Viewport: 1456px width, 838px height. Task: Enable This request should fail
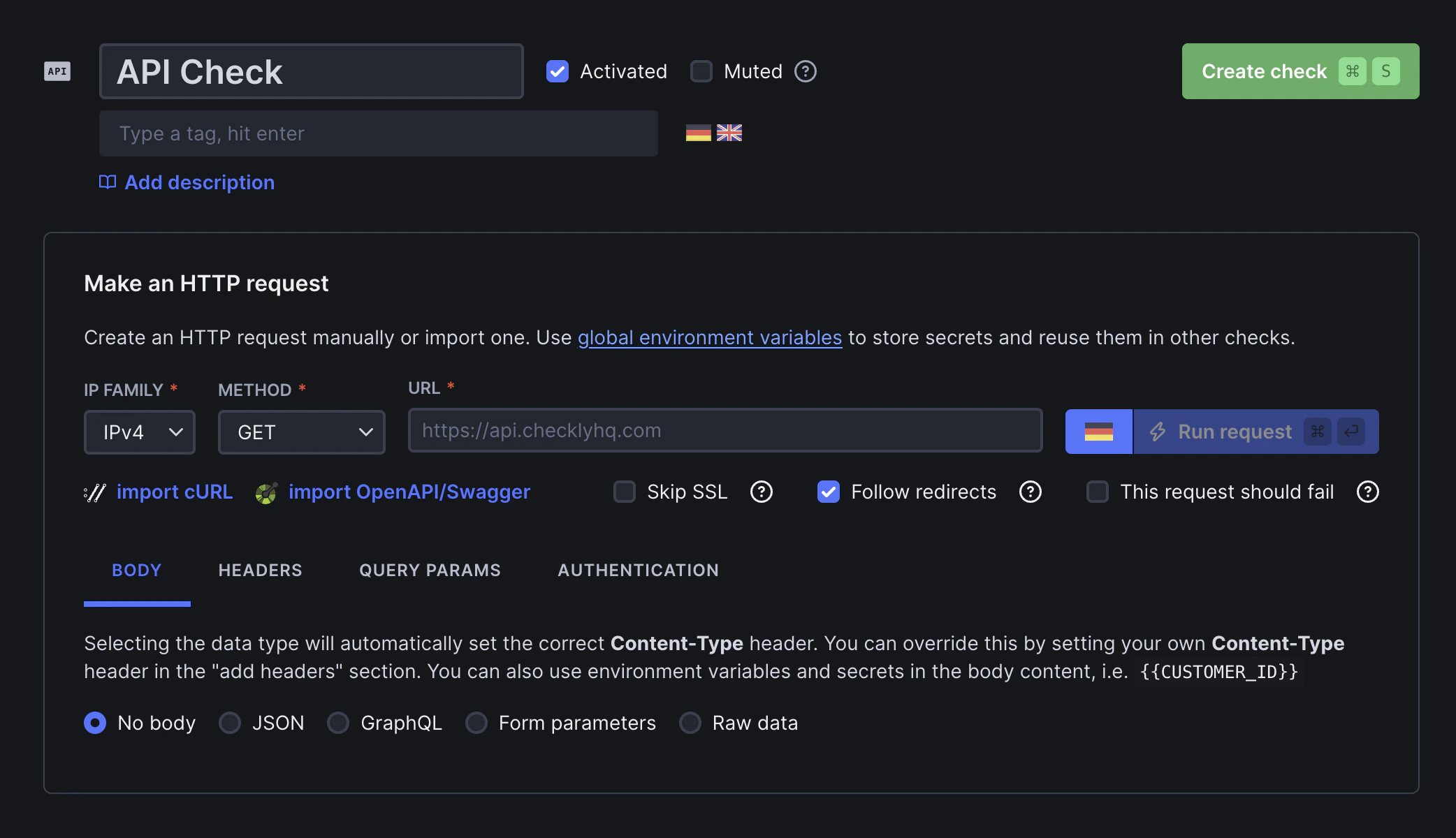click(x=1097, y=492)
